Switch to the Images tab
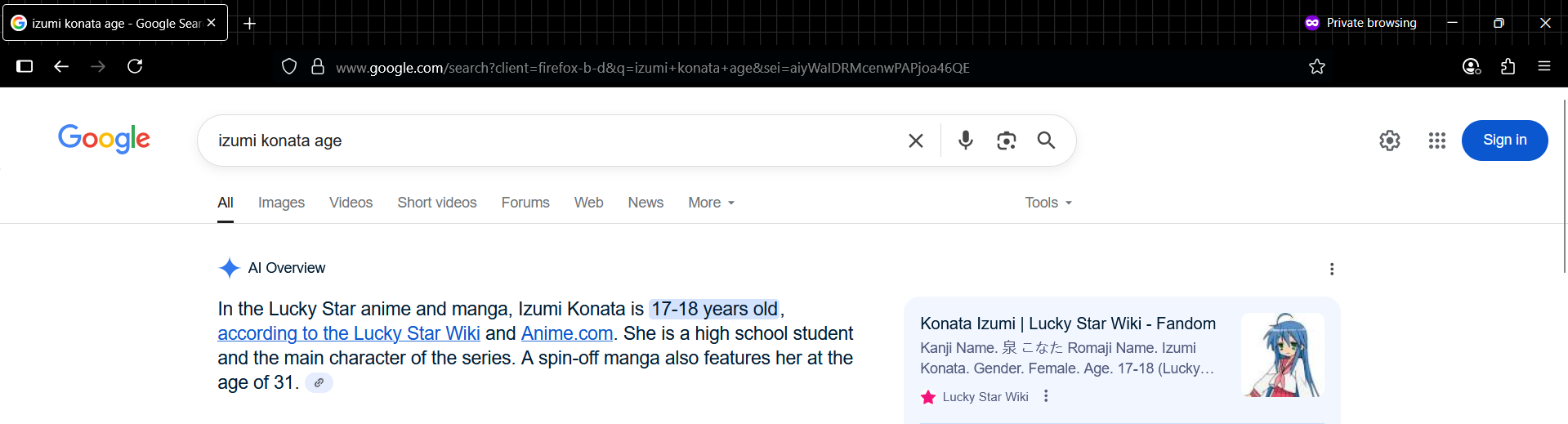Viewport: 1568px width, 424px height. coord(281,203)
